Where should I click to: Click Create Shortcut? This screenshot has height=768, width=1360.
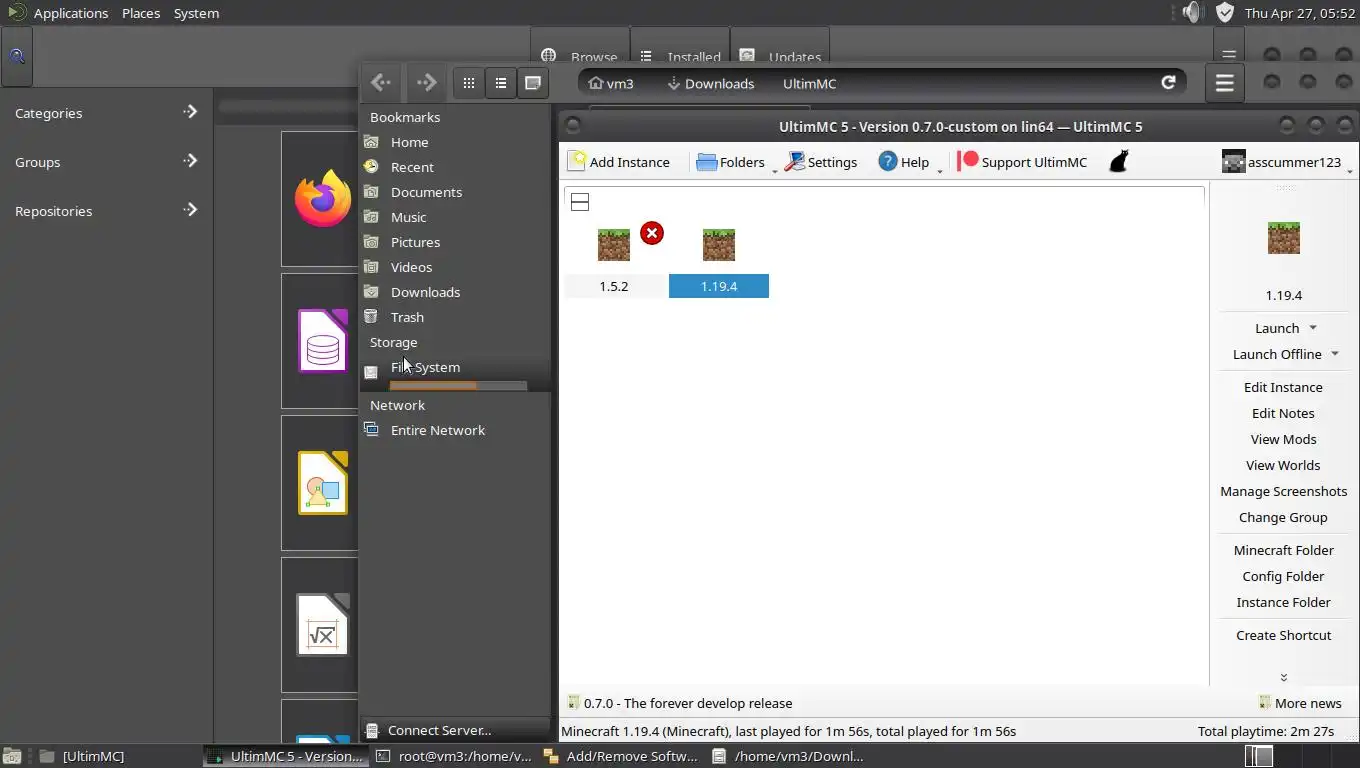(x=1283, y=635)
